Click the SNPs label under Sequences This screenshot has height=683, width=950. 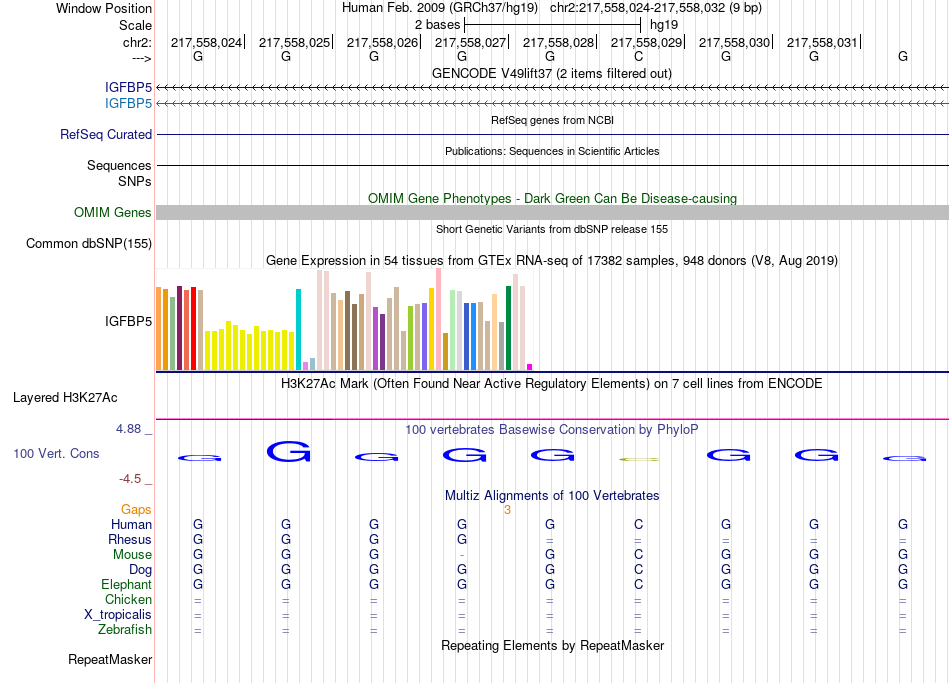pos(135,181)
